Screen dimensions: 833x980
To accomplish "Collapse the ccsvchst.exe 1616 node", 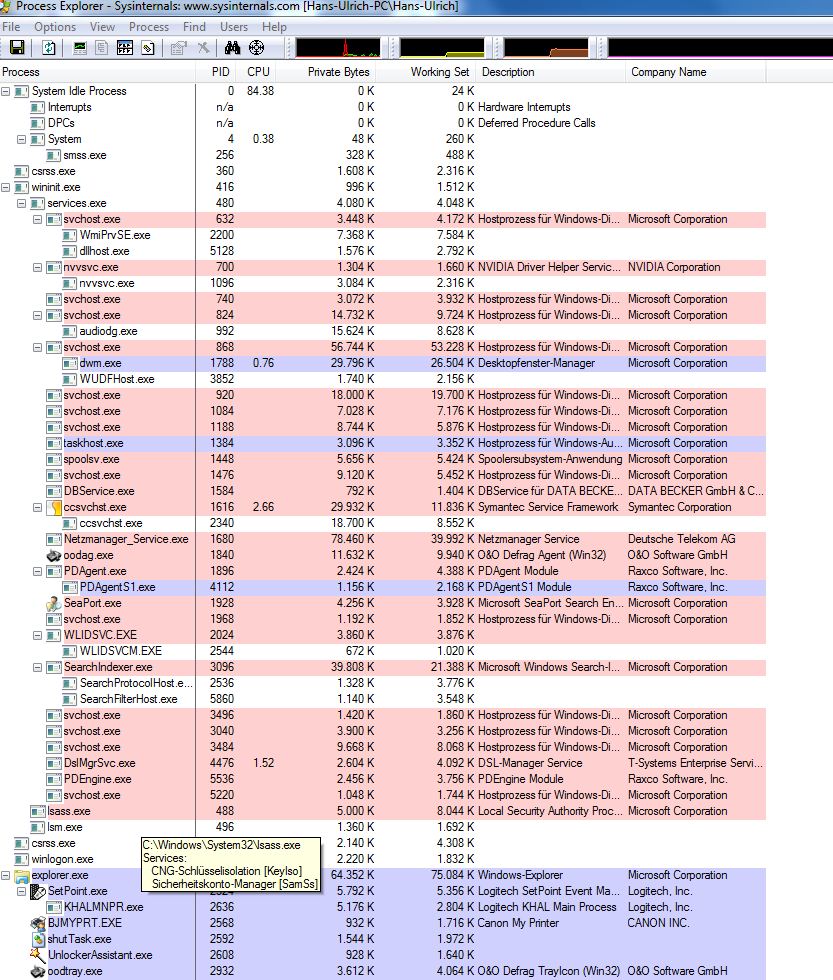I will click(x=37, y=507).
